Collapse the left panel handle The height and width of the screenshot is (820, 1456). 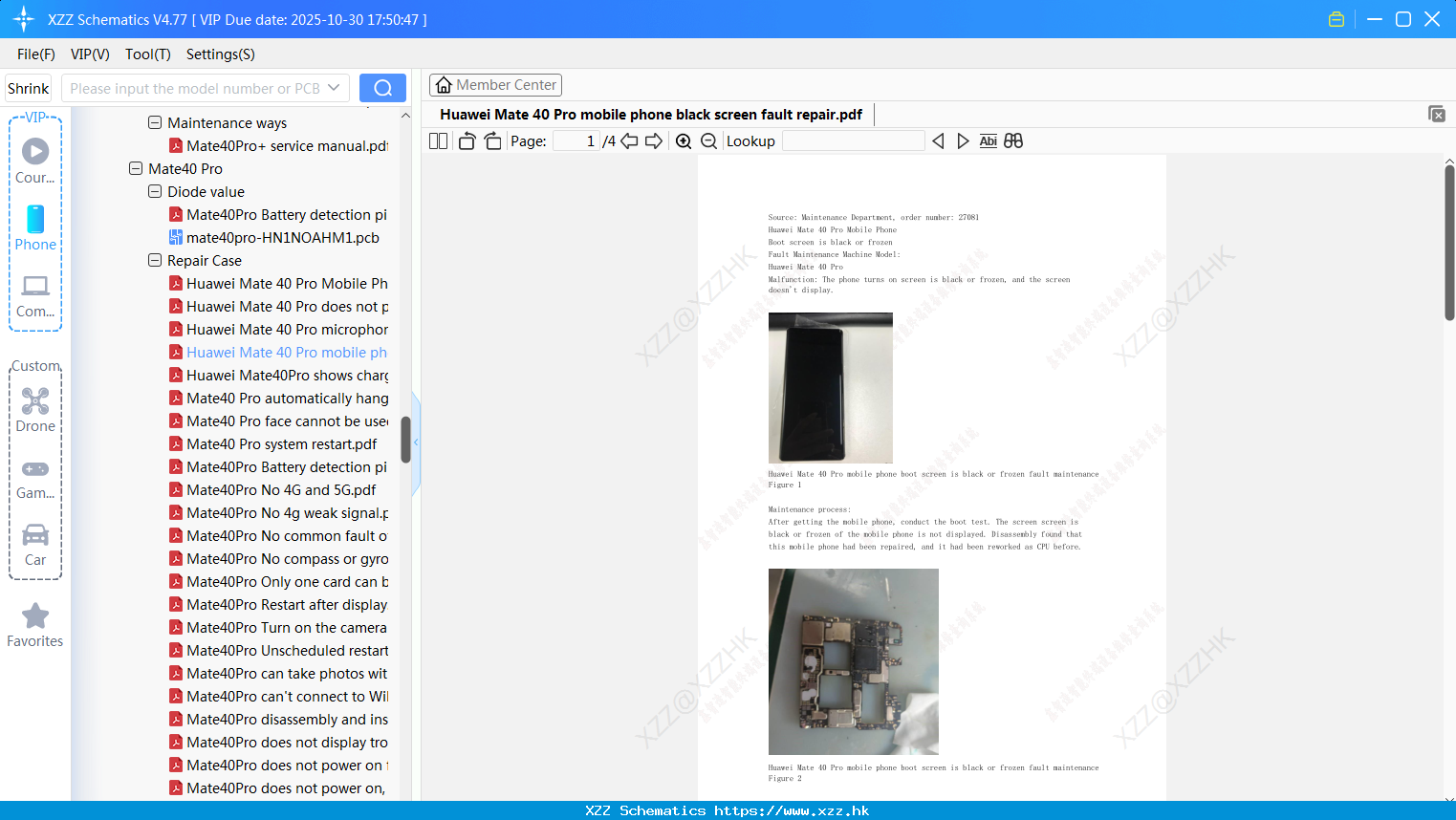(416, 442)
